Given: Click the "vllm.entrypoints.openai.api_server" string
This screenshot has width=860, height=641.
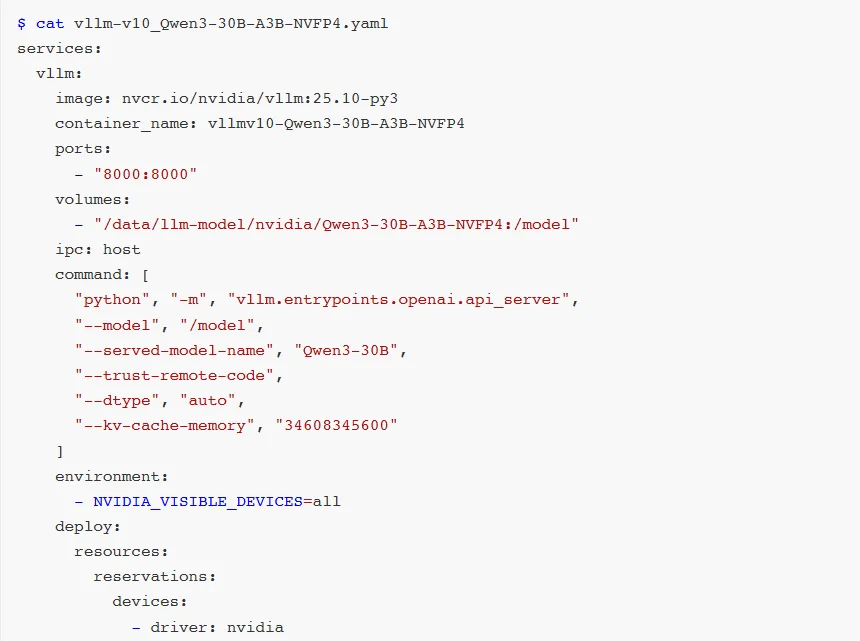Looking at the screenshot, I should tap(399, 299).
